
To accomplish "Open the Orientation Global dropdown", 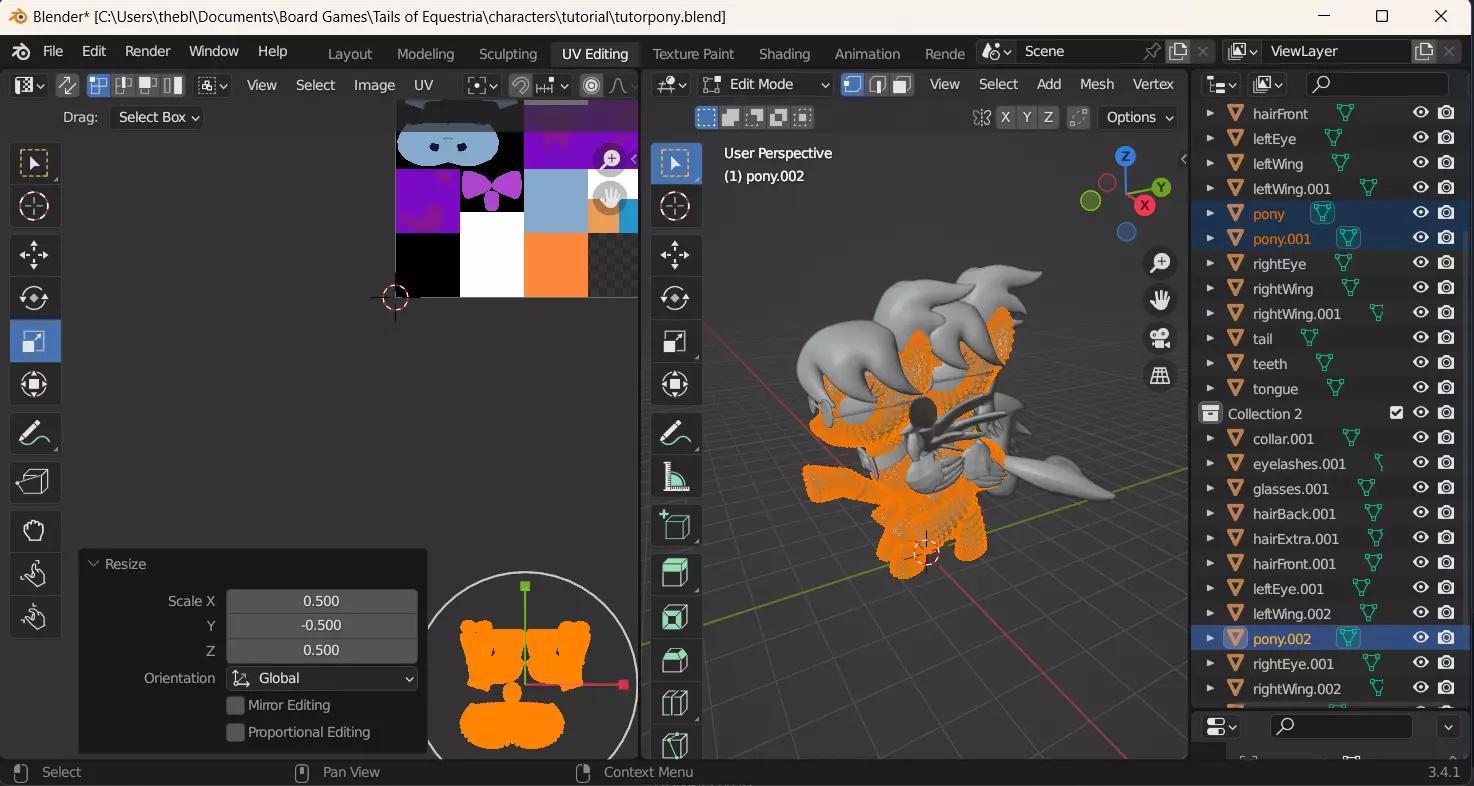I will click(322, 679).
